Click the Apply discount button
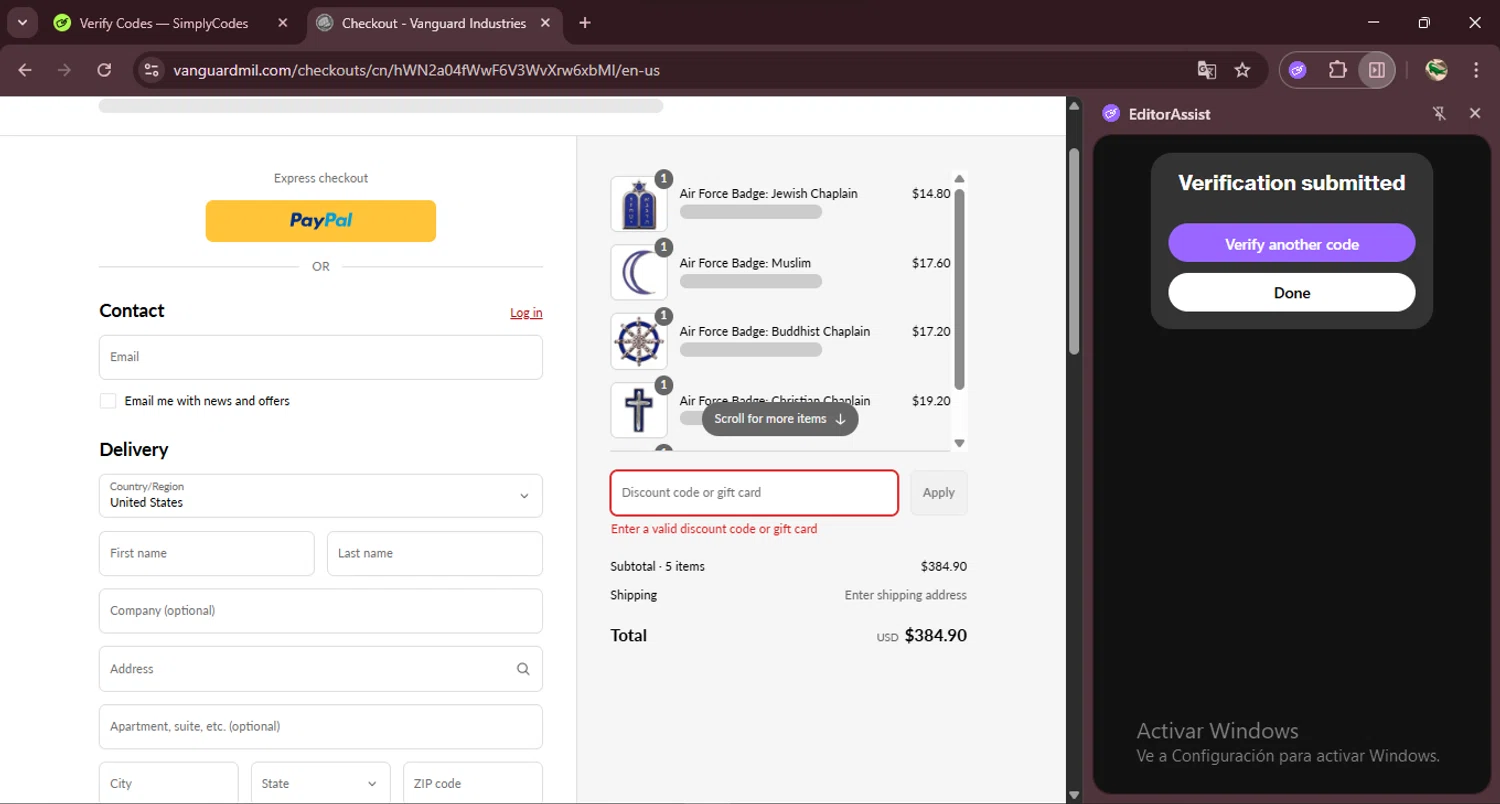 (939, 493)
